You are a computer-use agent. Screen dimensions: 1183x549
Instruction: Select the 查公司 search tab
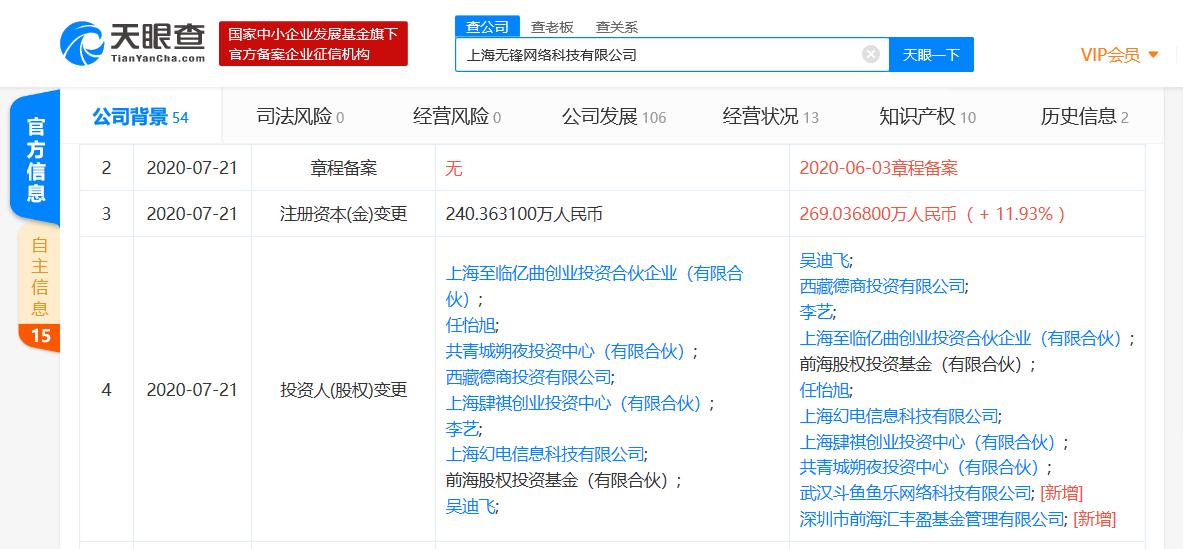pyautogui.click(x=487, y=27)
